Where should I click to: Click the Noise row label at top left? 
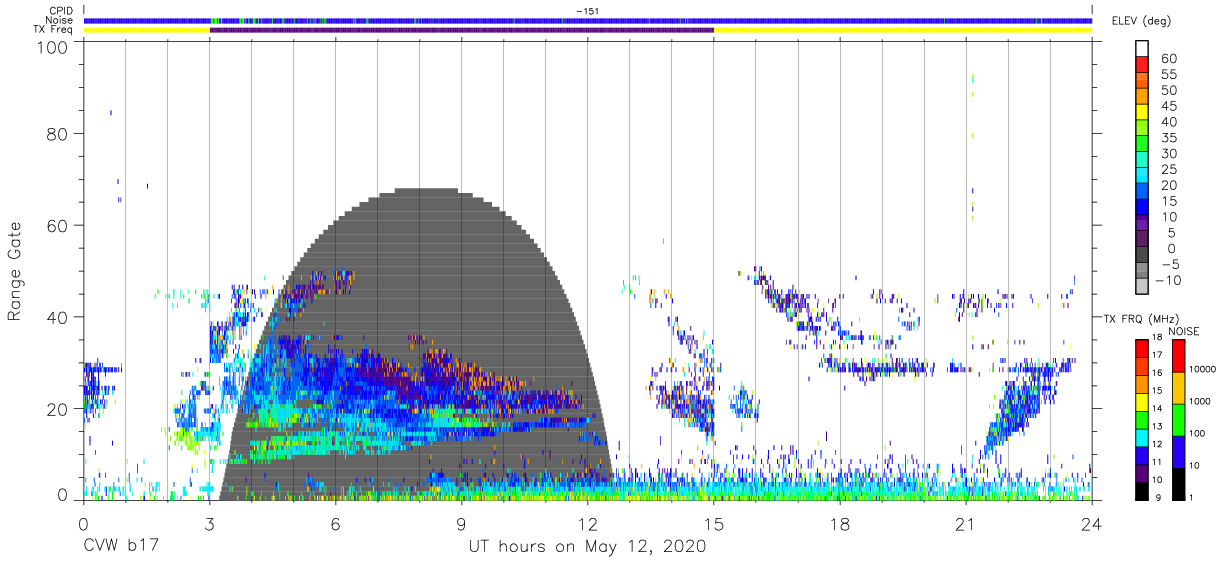(x=61, y=20)
